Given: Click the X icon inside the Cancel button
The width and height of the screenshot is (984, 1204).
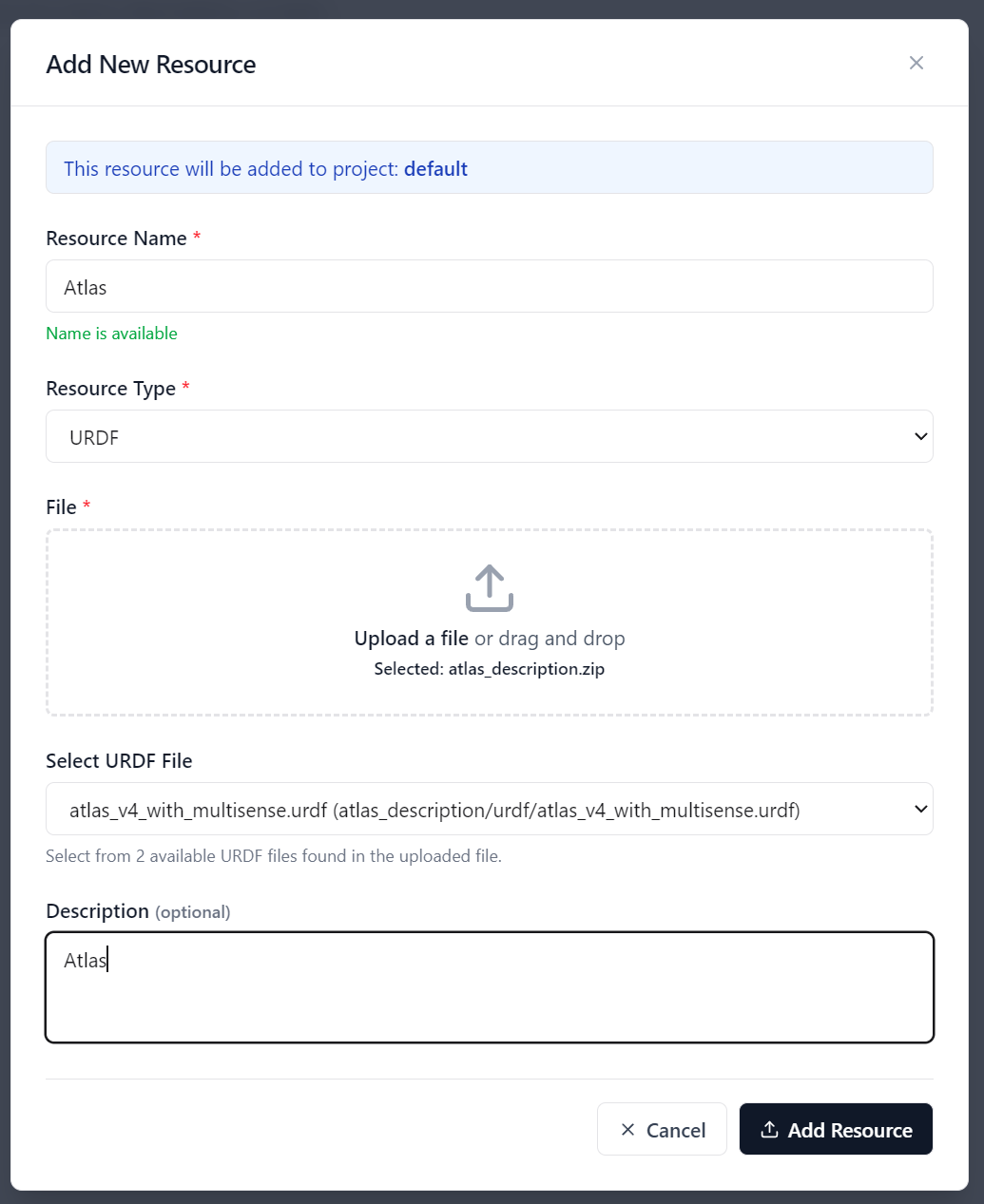Looking at the screenshot, I should pyautogui.click(x=628, y=1129).
